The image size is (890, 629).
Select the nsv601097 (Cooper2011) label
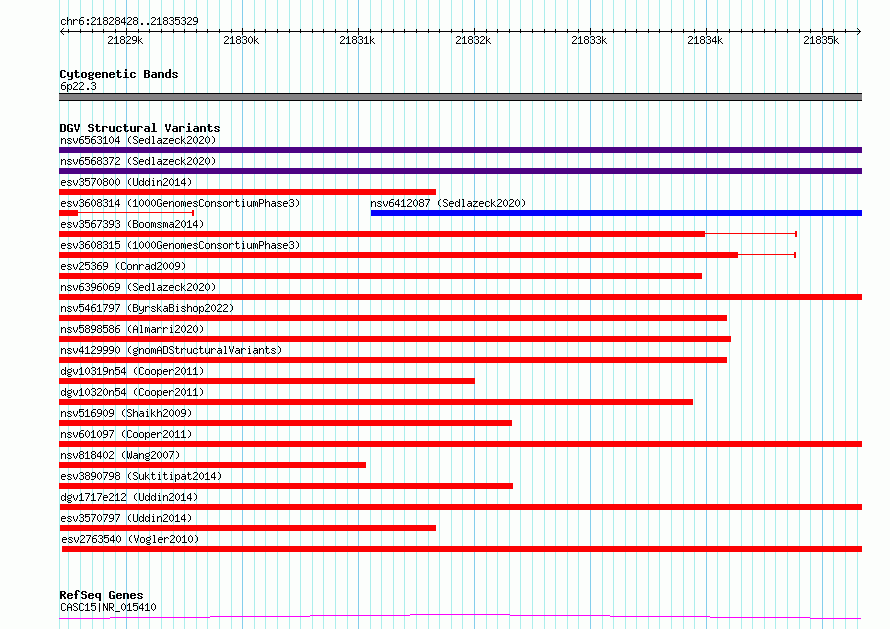tap(126, 434)
